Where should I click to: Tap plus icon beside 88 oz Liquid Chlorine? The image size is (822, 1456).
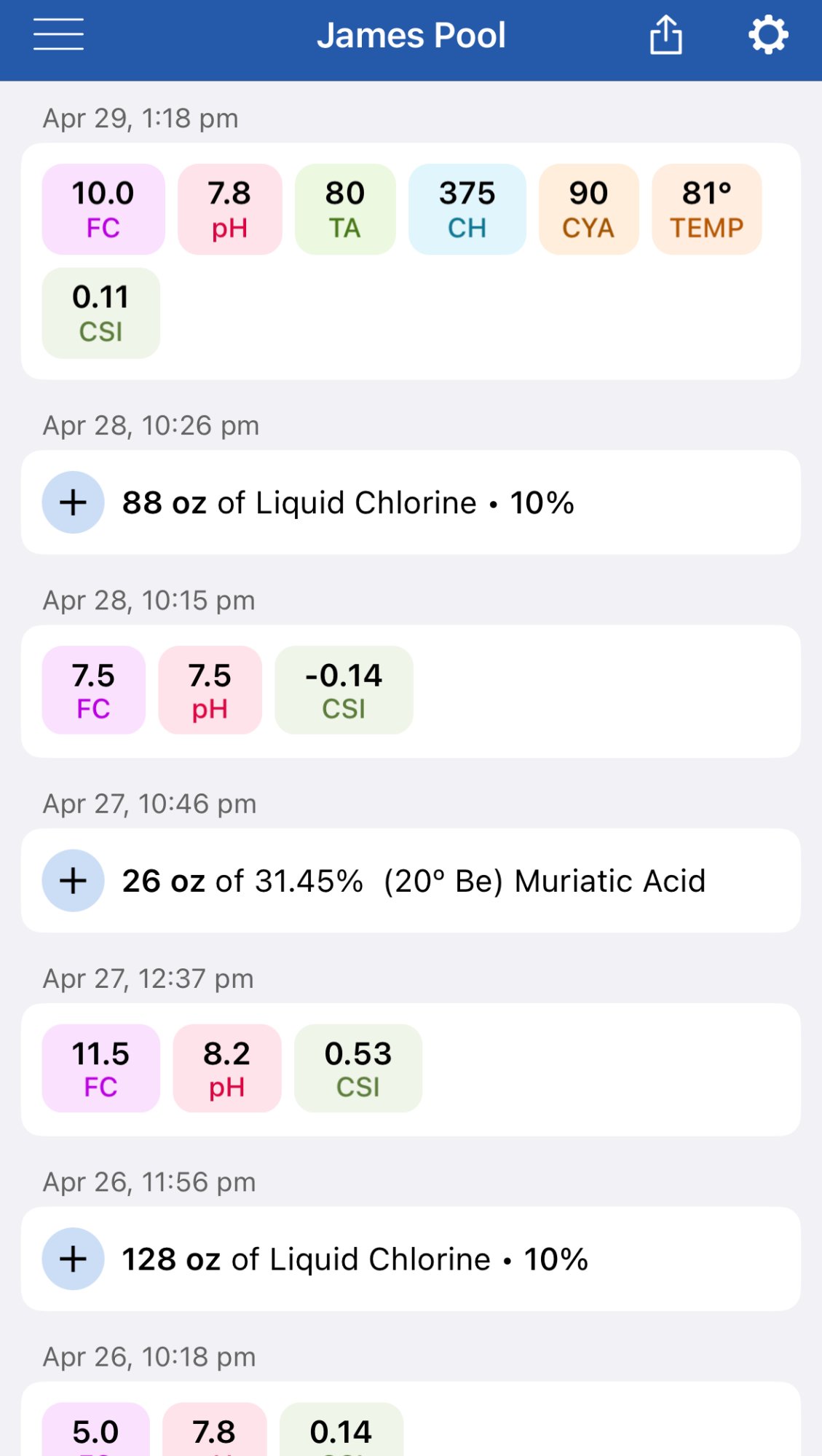[73, 502]
